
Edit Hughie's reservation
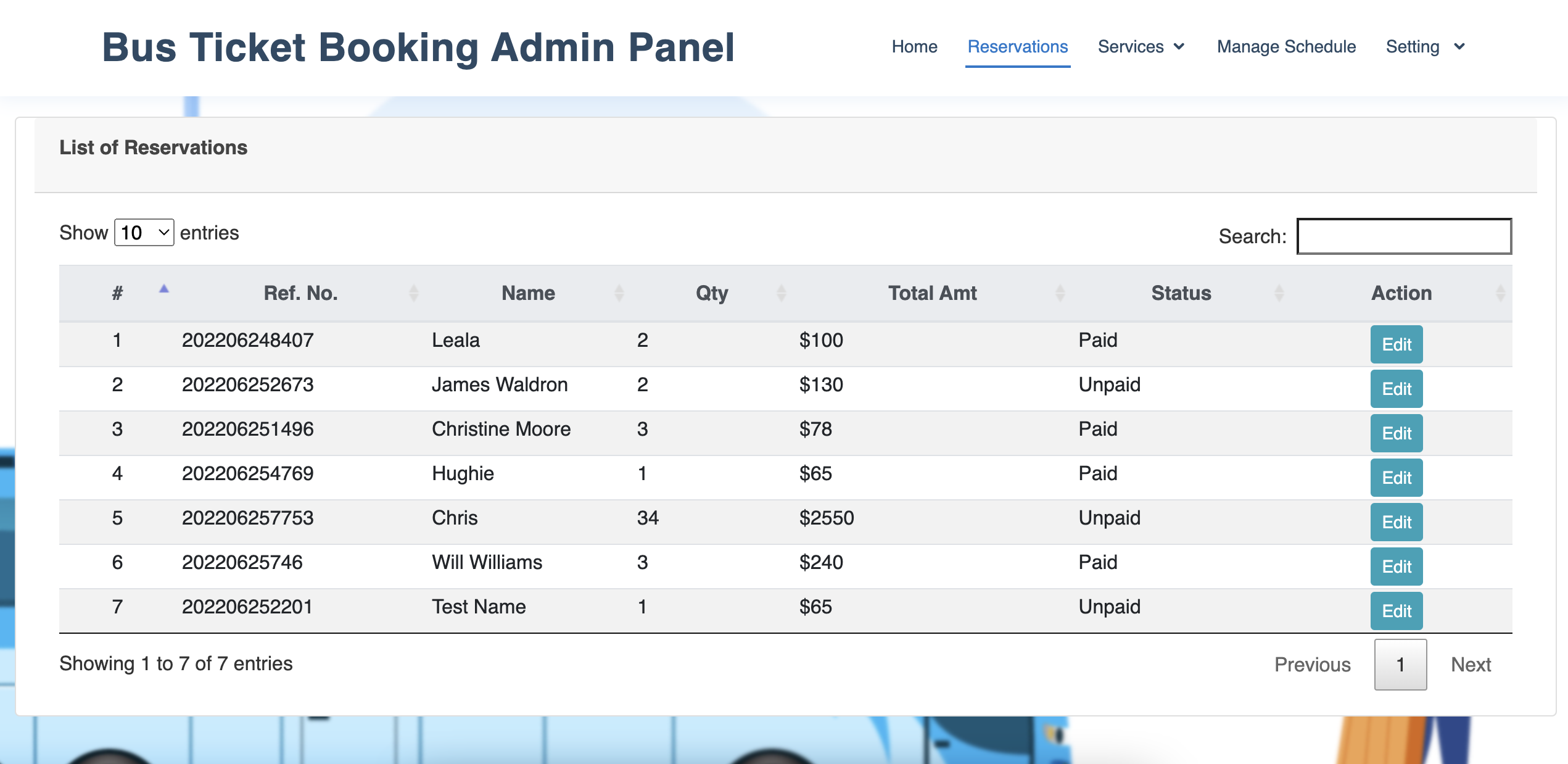pos(1397,478)
